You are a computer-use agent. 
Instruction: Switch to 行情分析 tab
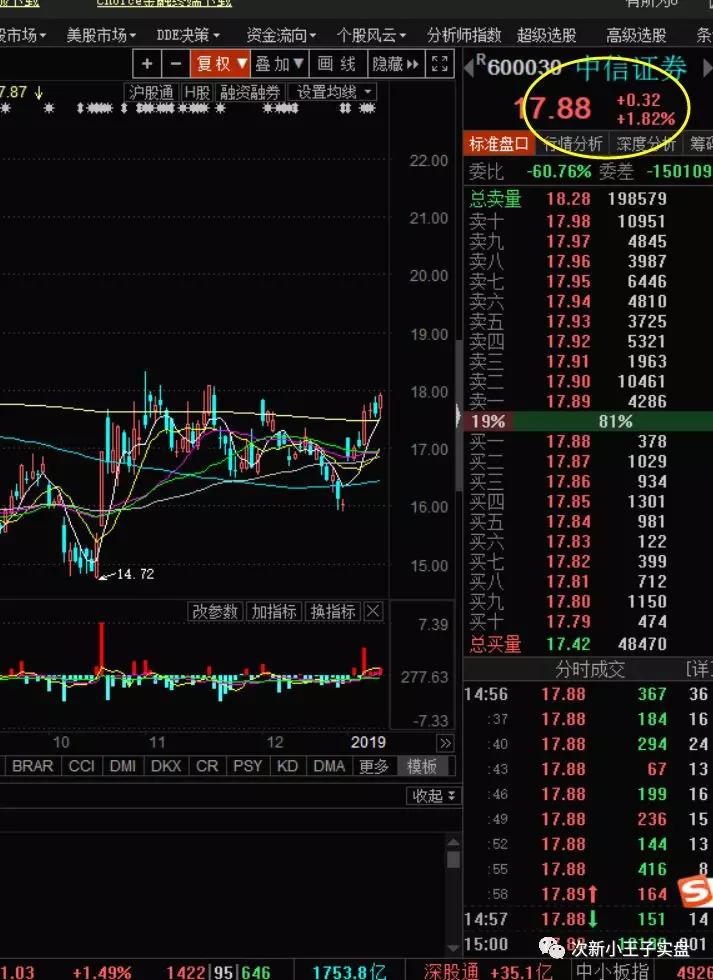pyautogui.click(x=573, y=144)
